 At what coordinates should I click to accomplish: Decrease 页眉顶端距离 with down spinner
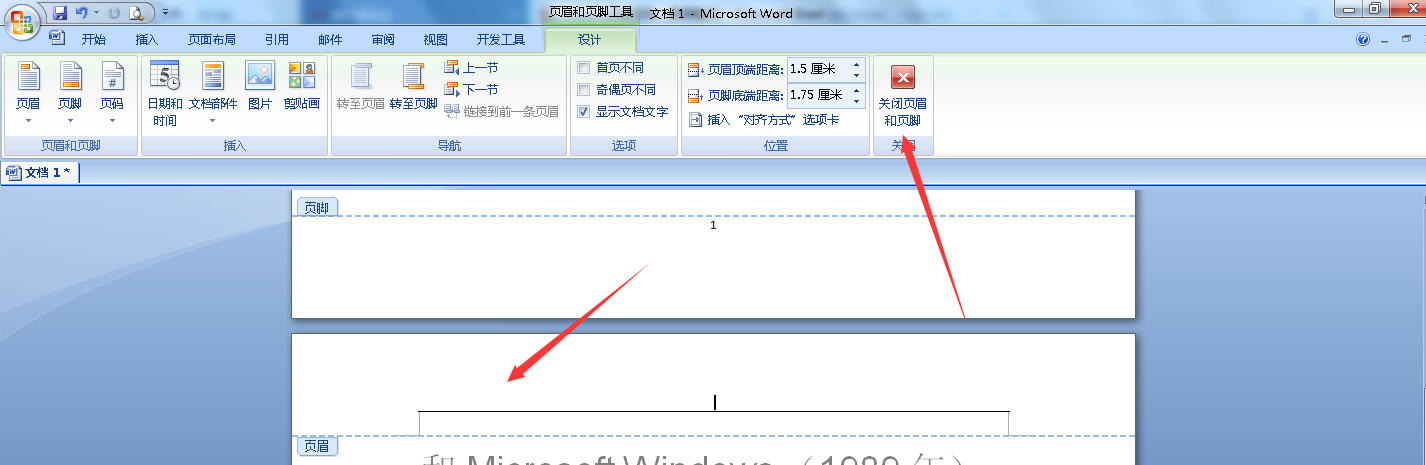857,75
